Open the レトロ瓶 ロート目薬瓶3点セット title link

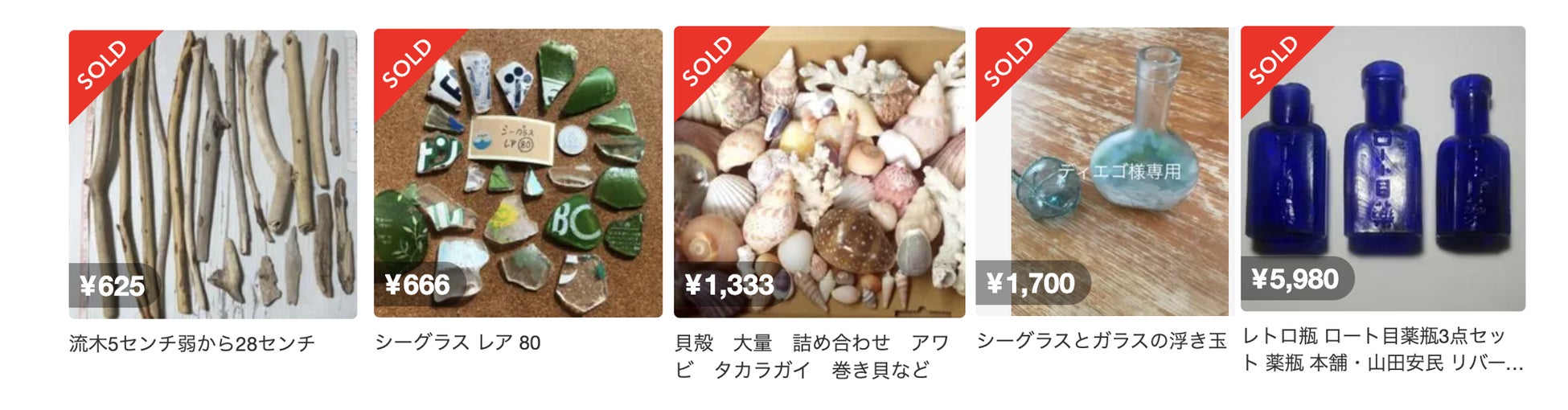1383,350
